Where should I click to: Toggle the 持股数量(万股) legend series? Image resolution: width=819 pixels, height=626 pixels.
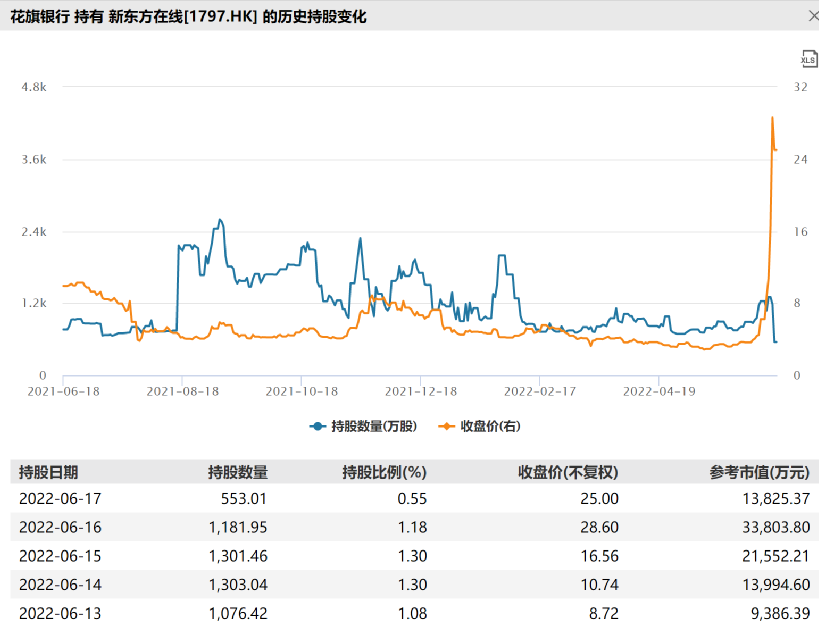(x=364, y=426)
